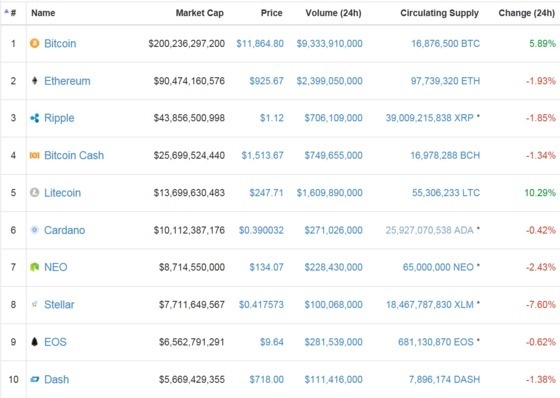Click the Ripple logo icon
Image resolution: width=560 pixels, height=398 pixels.
point(35,118)
